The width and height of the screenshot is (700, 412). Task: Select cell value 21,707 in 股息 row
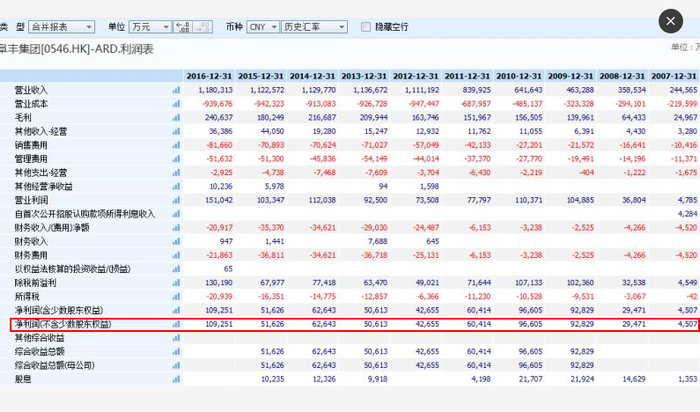point(531,379)
